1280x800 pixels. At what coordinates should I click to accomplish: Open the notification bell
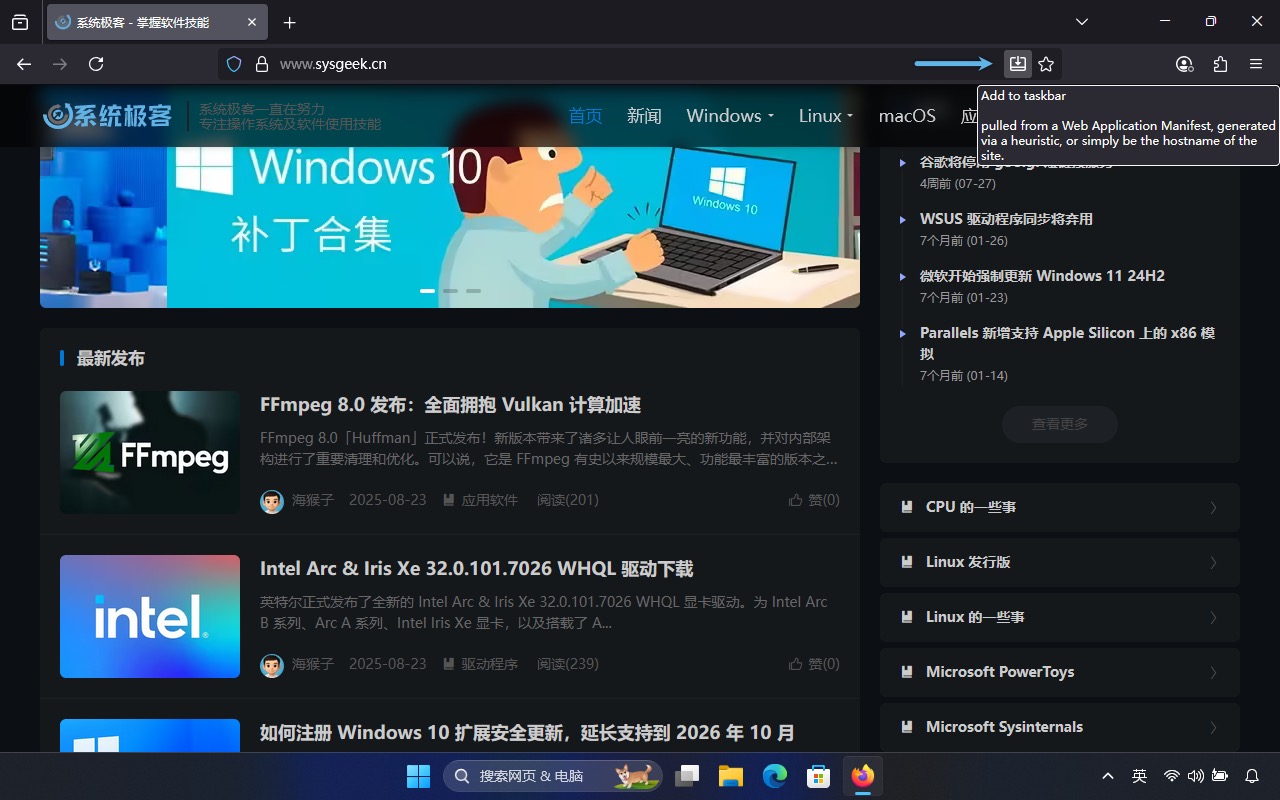pos(1252,776)
